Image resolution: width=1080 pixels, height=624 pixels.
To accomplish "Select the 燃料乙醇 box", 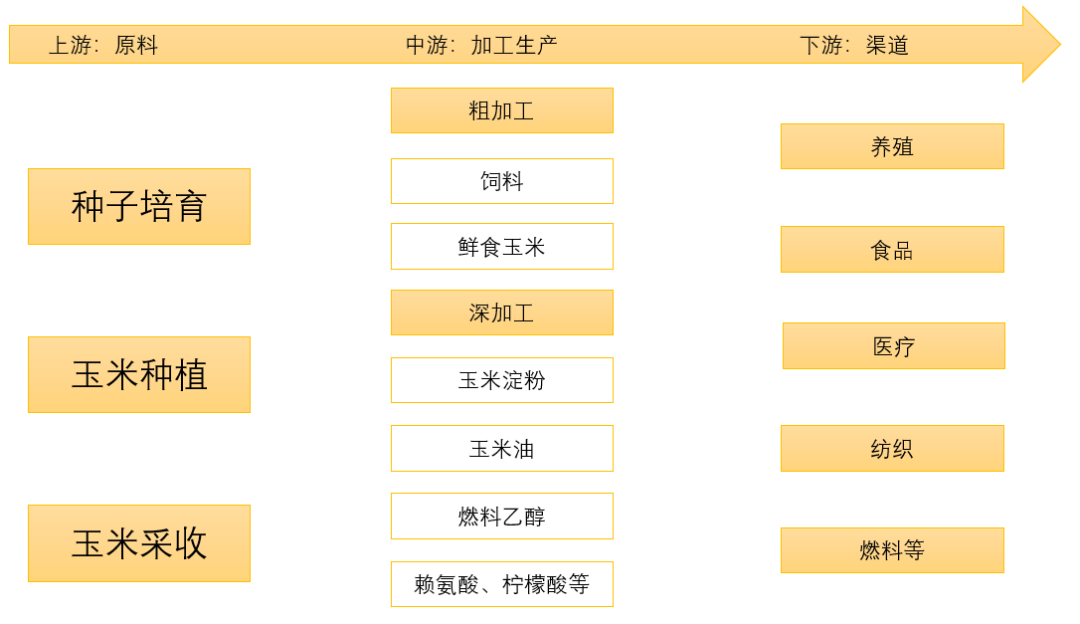I will [501, 516].
